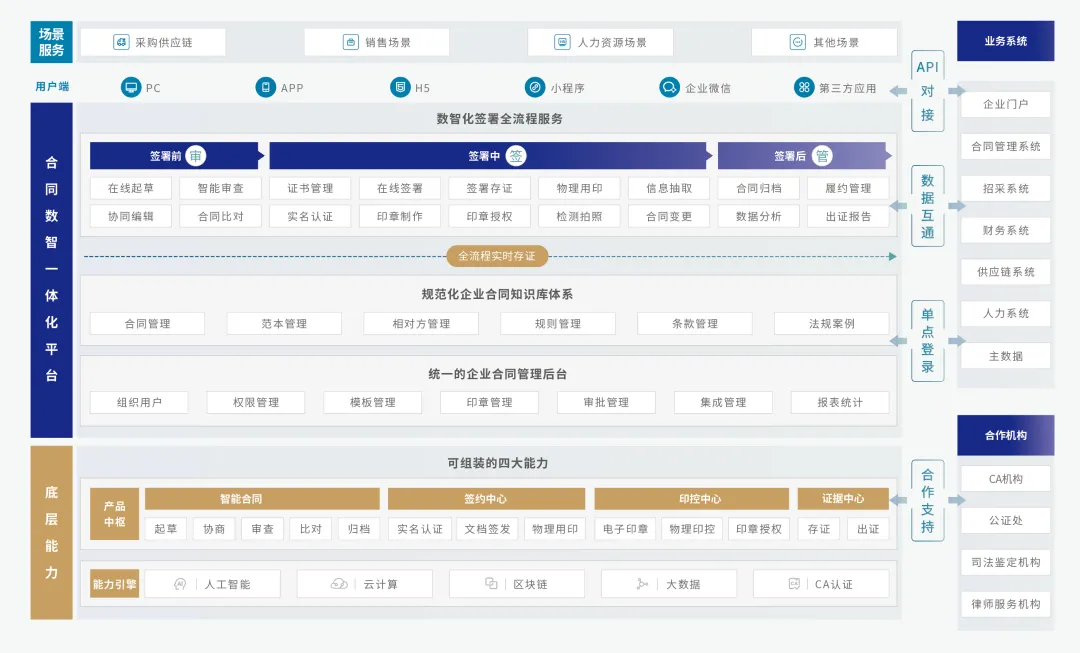The image size is (1080, 653).
Task: Click the 企业门户 item
Action: tap(1006, 105)
